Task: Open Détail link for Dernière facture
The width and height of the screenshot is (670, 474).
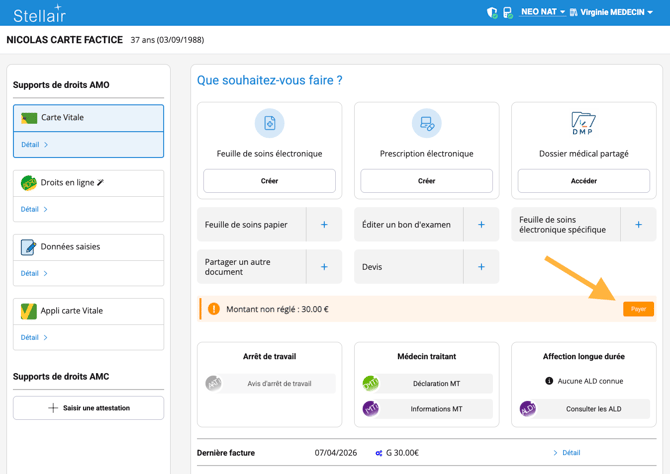Action: click(567, 453)
